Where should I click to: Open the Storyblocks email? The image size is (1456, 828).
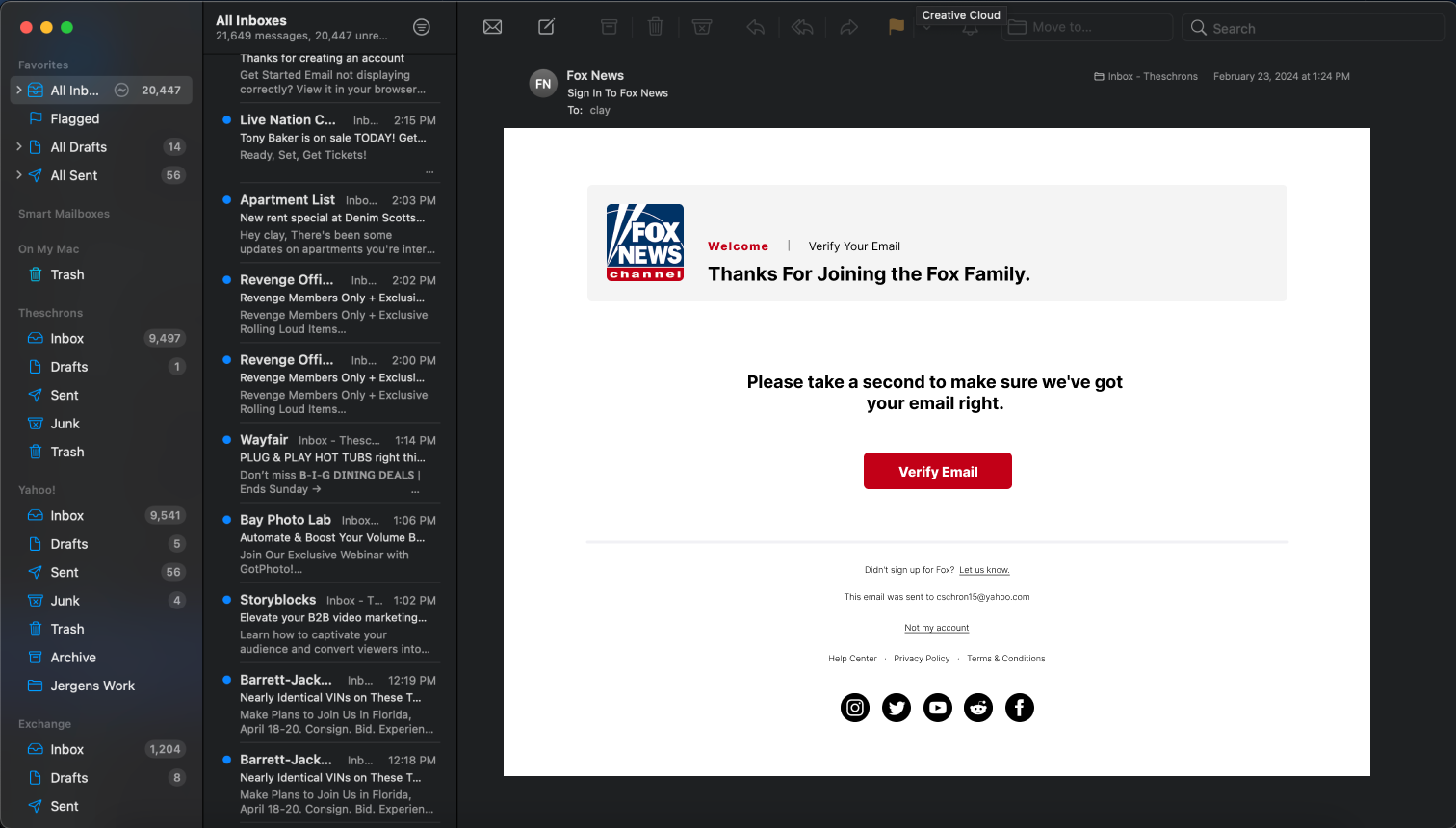328,622
